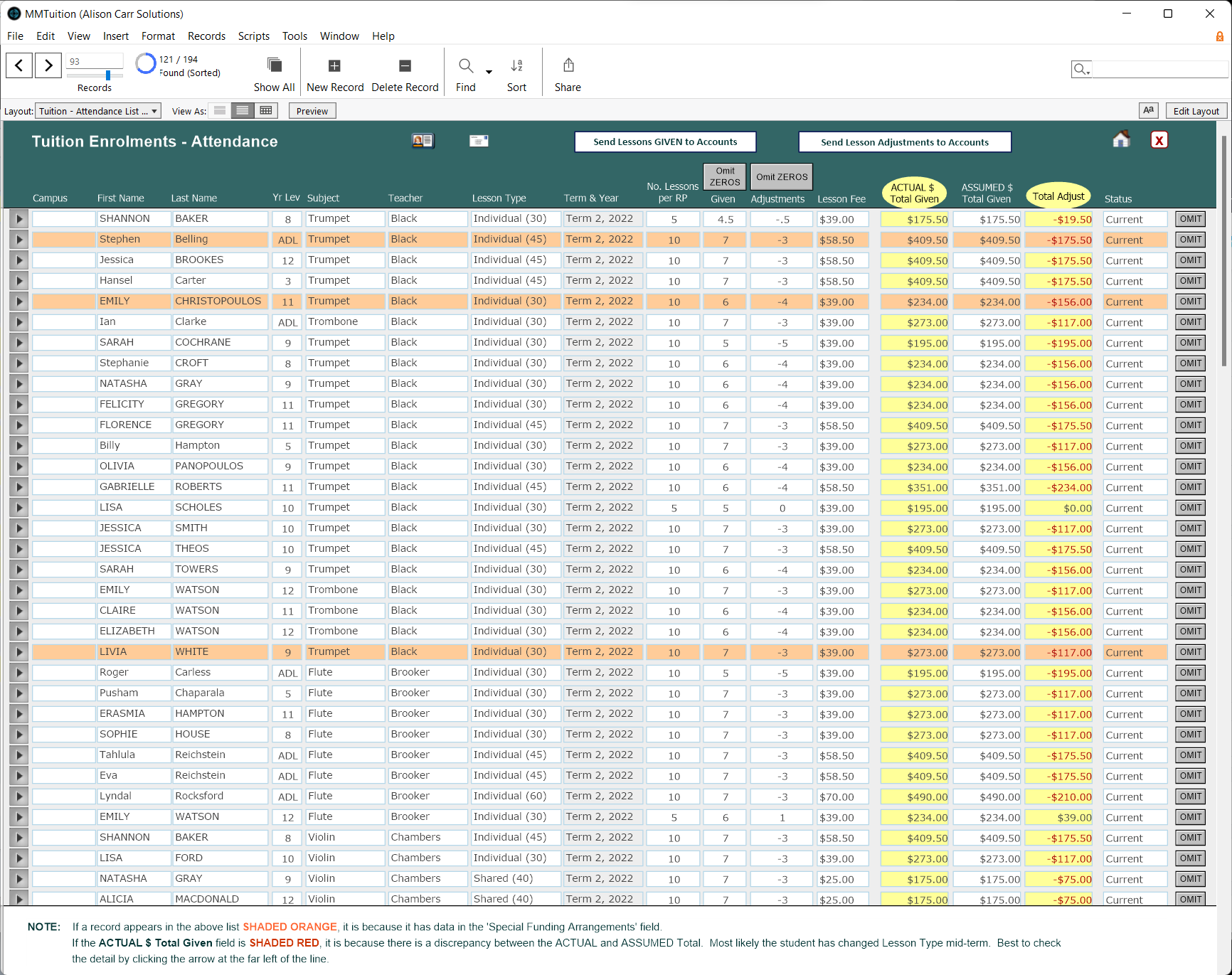Click first name GABRIELLE
1232x975 pixels.
(x=127, y=487)
